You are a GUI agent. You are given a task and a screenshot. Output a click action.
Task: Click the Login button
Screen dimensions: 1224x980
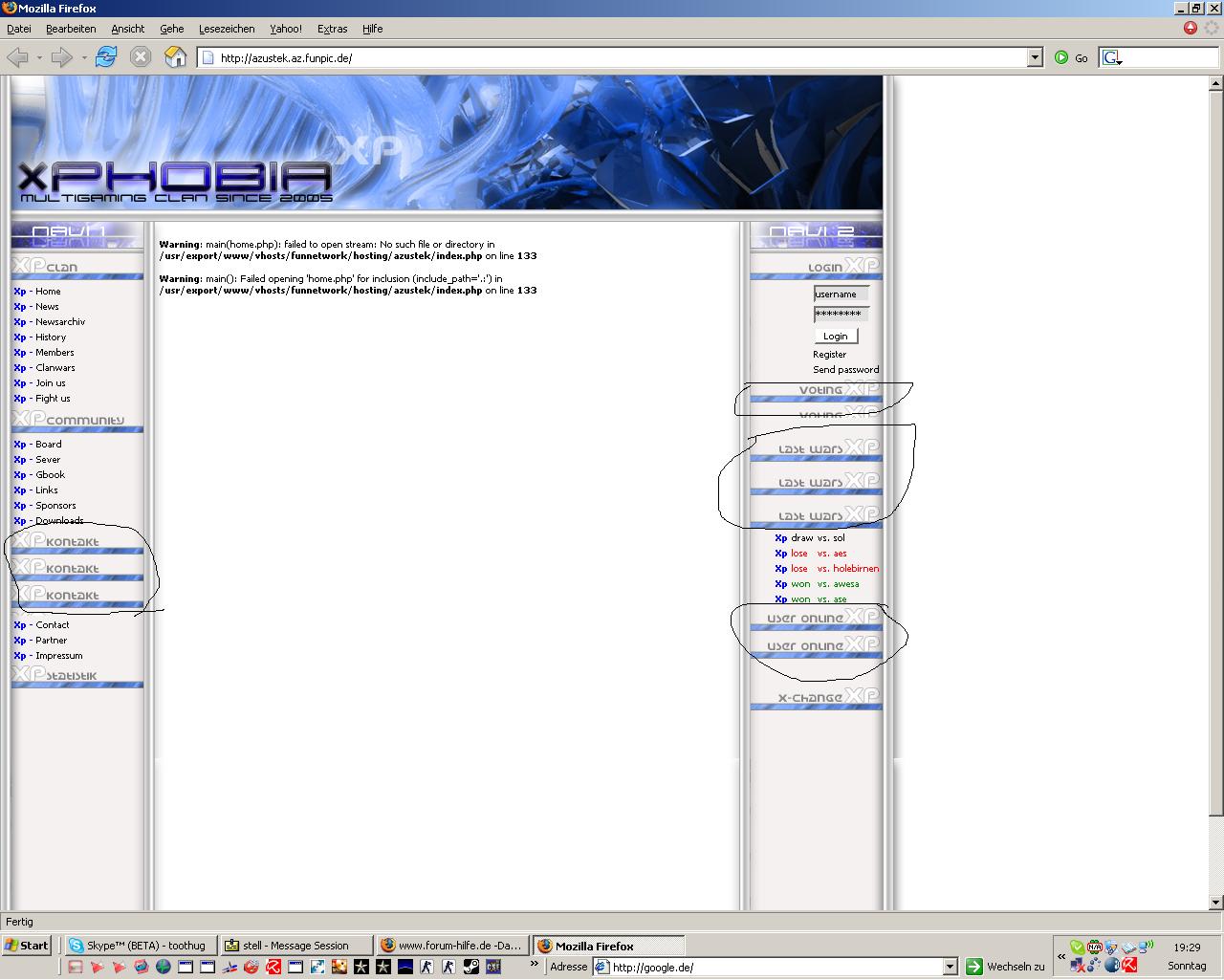[x=836, y=336]
